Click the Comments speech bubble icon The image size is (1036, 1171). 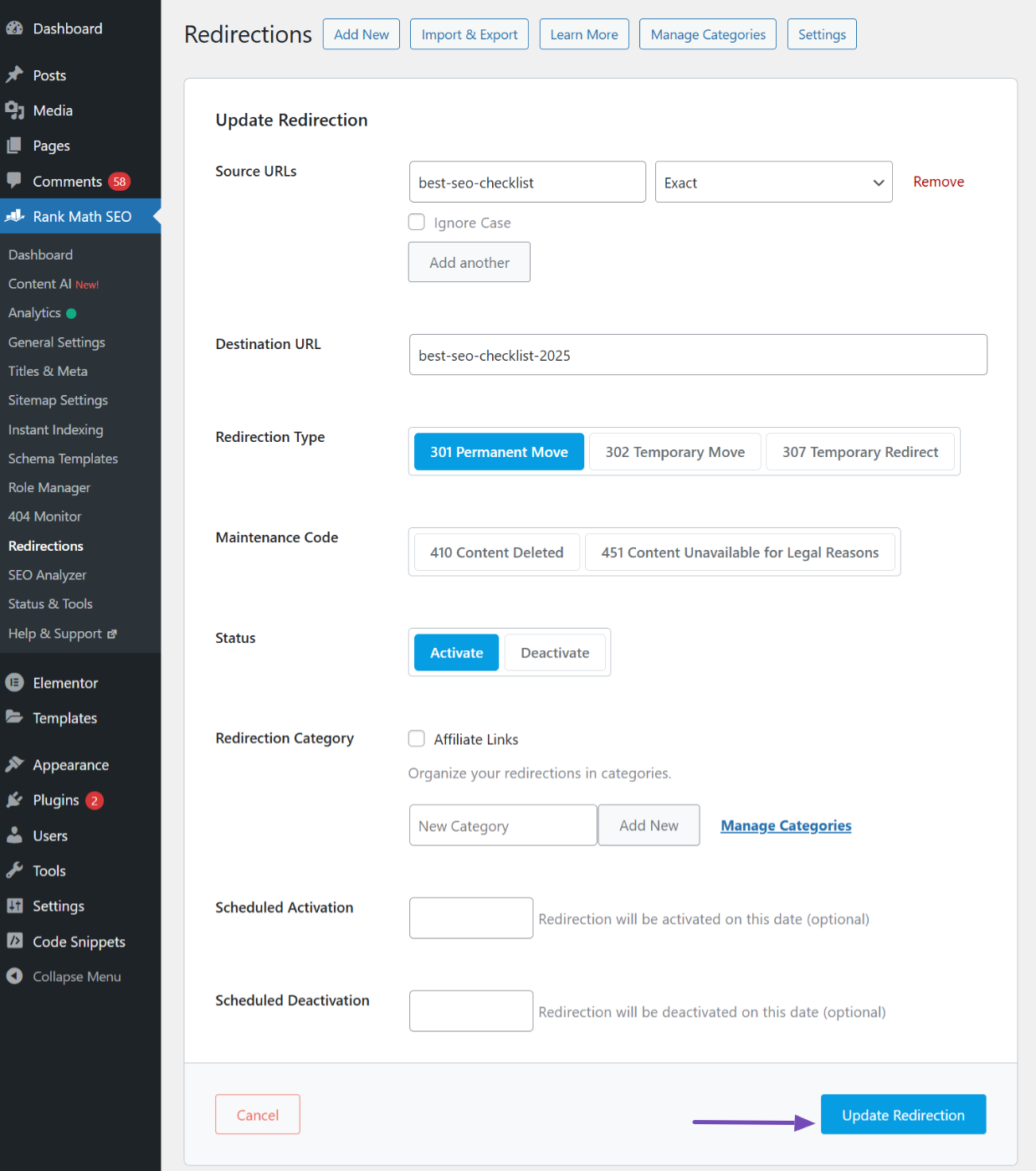[x=14, y=181]
